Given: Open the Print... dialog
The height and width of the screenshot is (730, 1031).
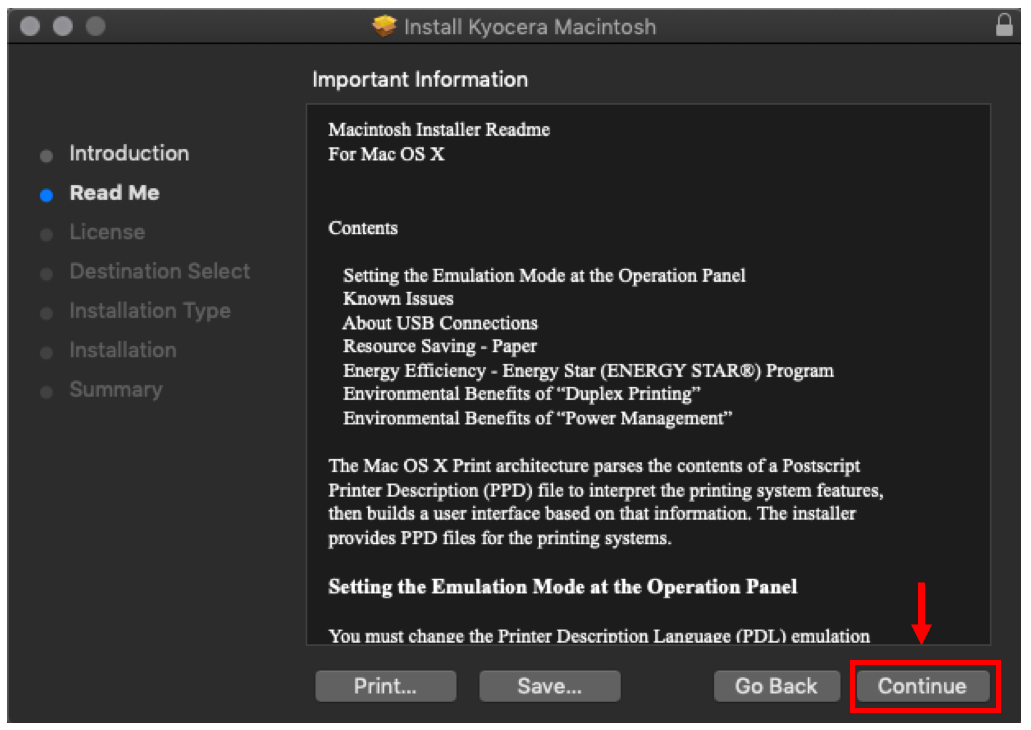Looking at the screenshot, I should point(385,686).
